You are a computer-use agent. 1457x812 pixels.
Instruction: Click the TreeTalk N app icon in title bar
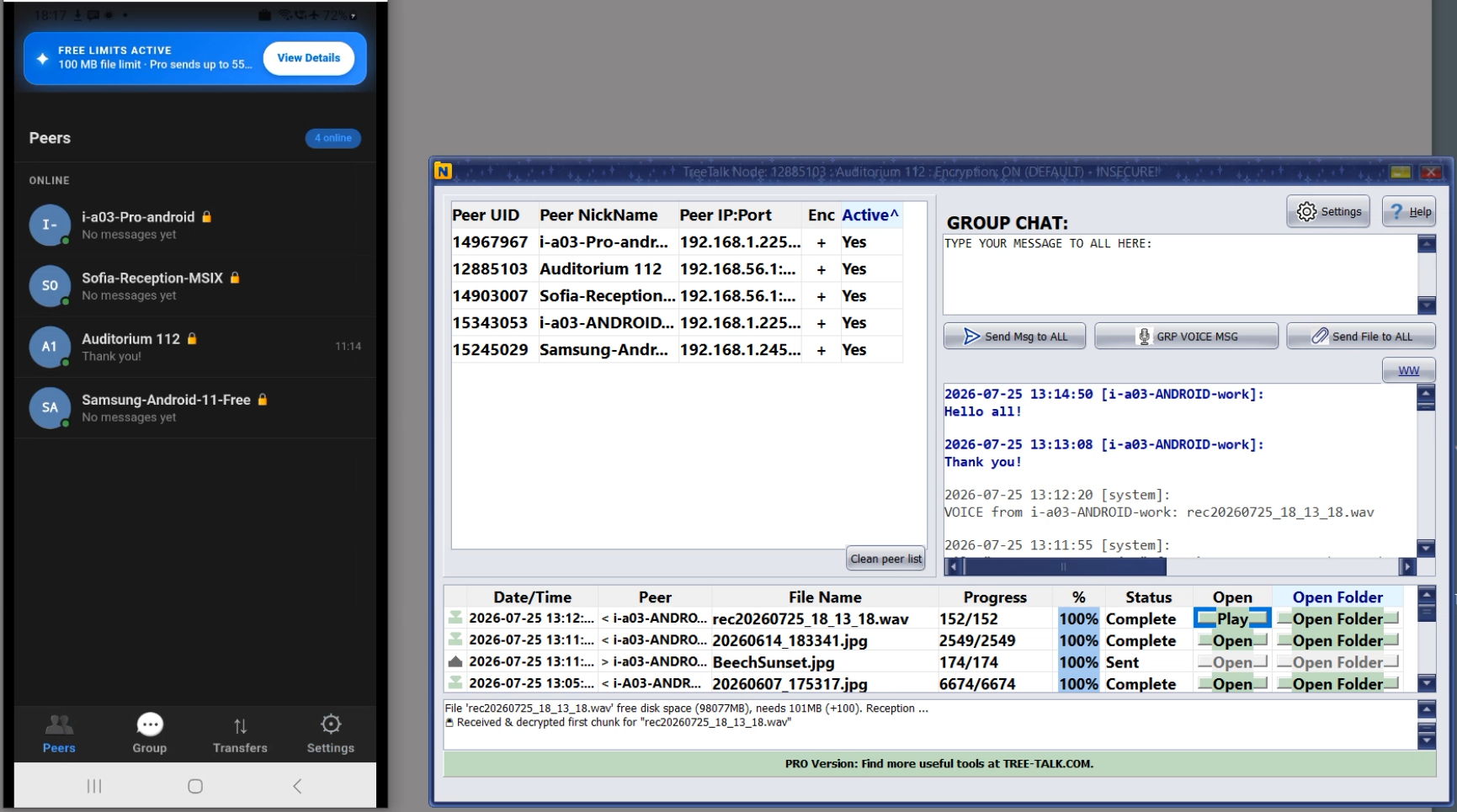click(x=444, y=172)
